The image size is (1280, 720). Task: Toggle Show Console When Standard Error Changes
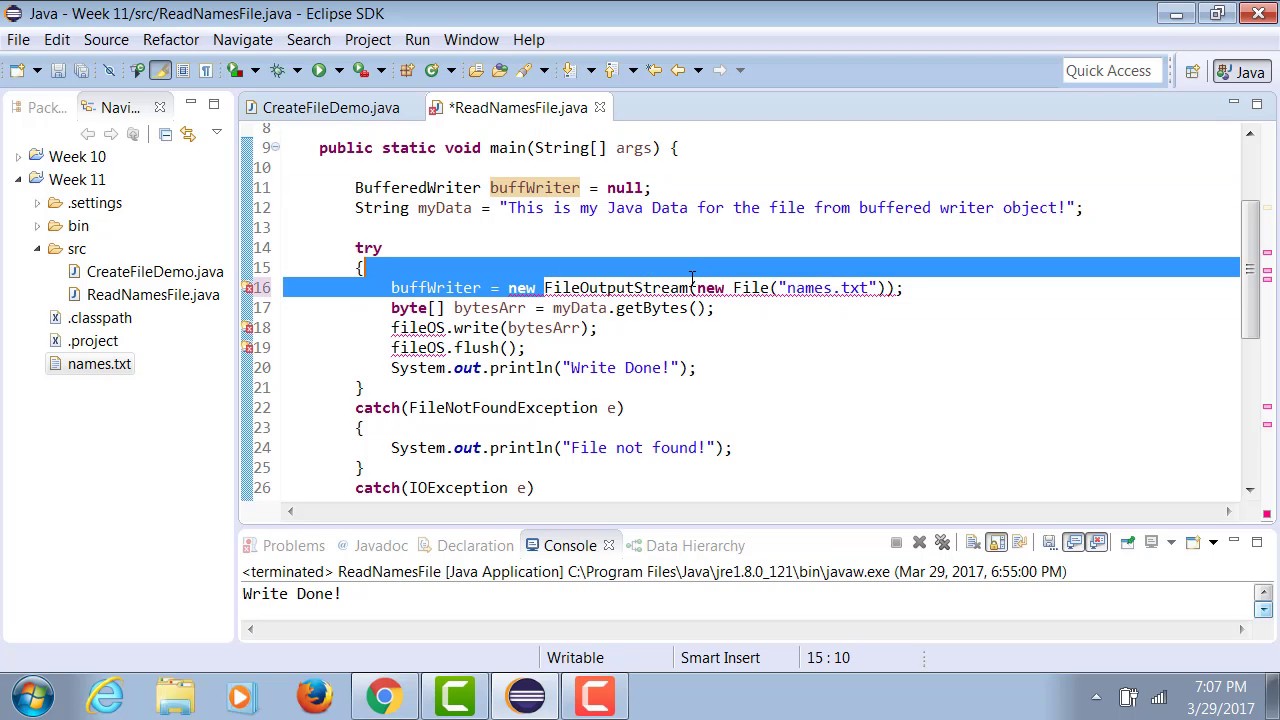point(1097,542)
